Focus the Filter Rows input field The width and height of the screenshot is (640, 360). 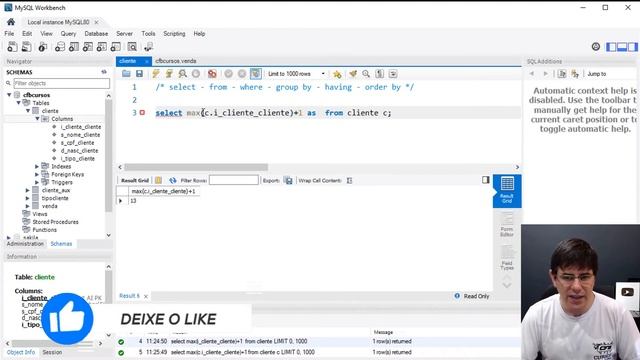233,180
